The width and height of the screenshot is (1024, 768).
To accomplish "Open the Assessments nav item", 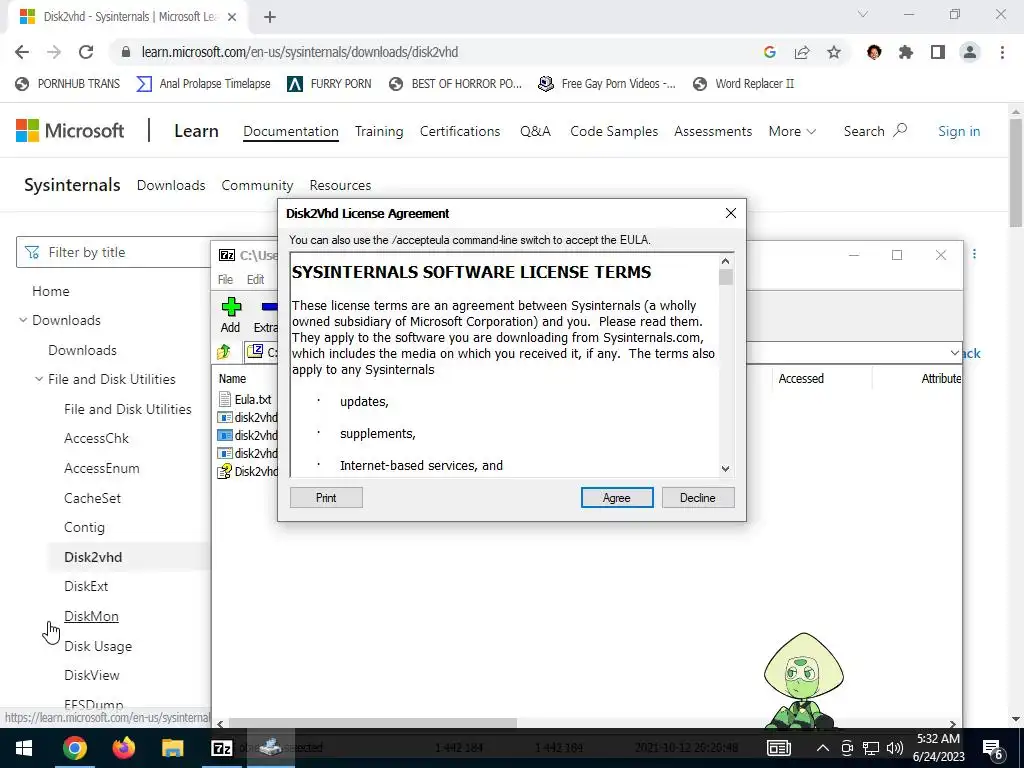I will 712,131.
